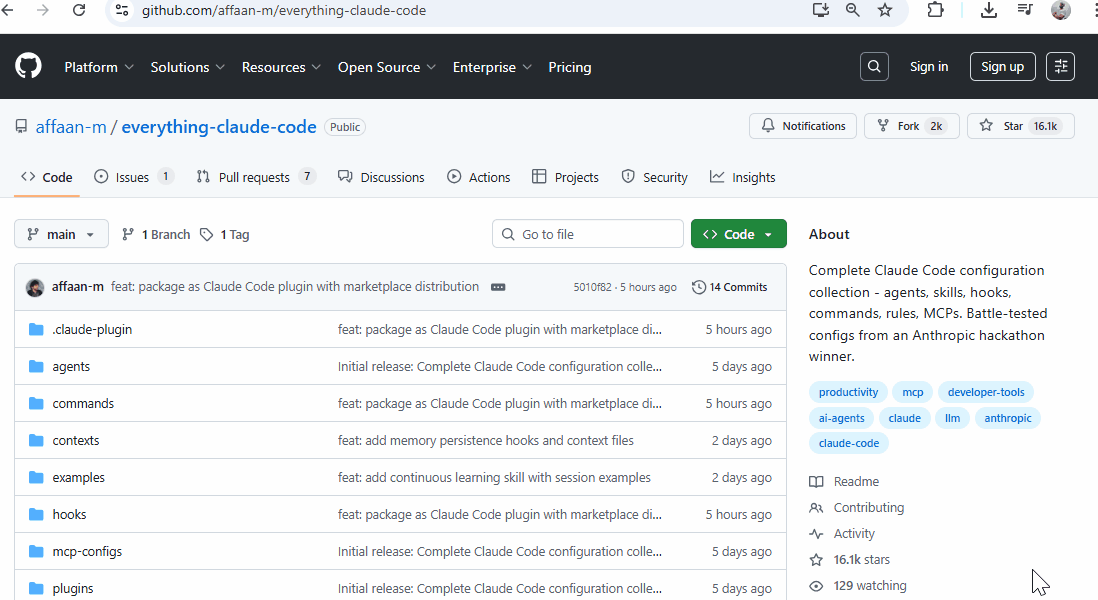This screenshot has height=600, width=1098.
Task: Open the Contributing link in About
Action: 857,508
